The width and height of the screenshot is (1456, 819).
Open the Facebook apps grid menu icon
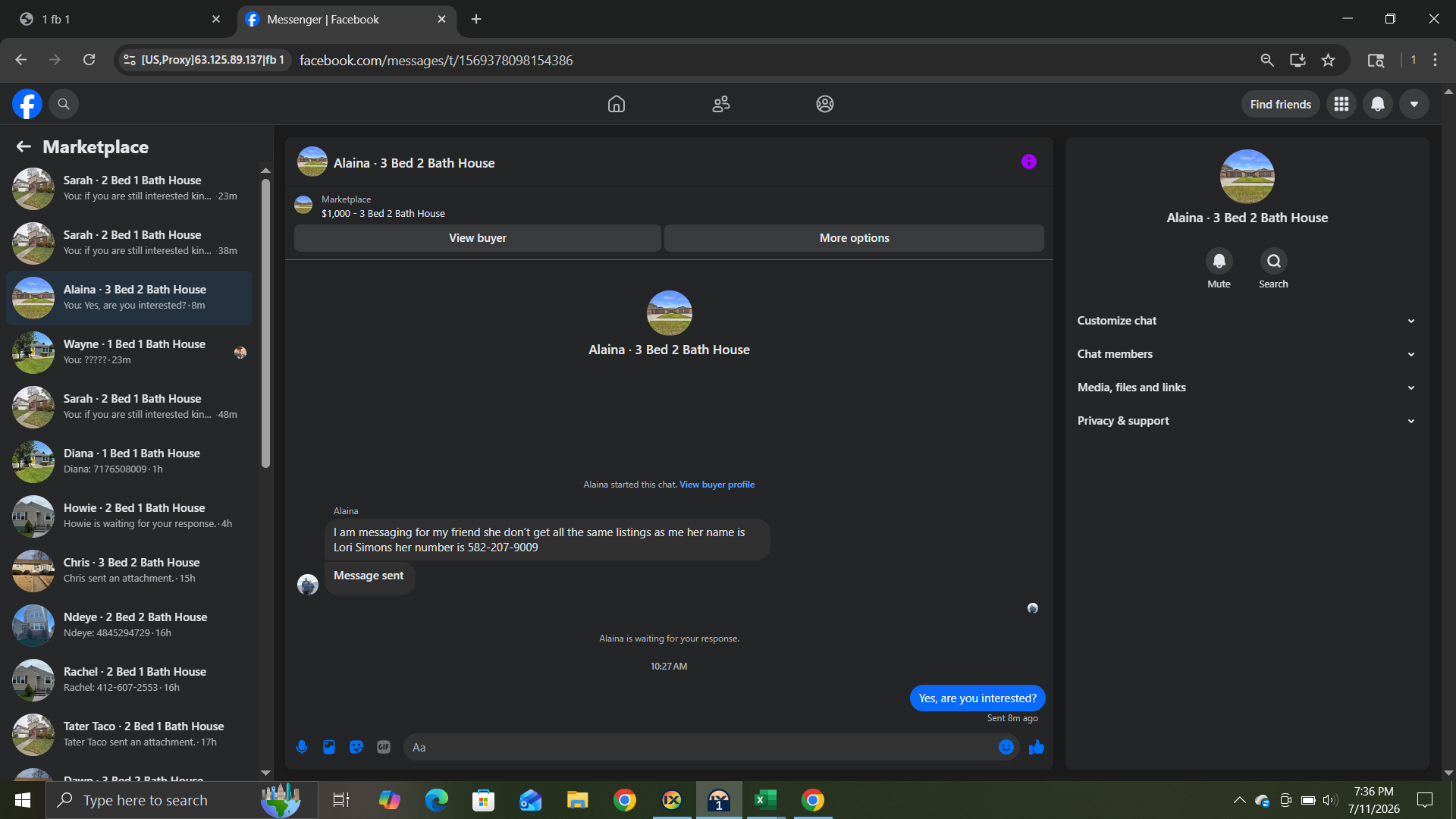1341,104
